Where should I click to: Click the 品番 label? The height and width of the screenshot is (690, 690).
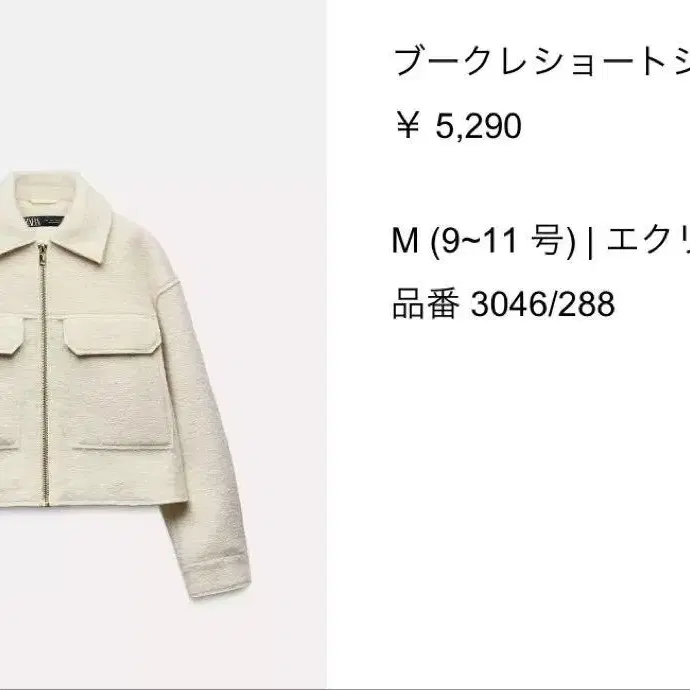426,303
